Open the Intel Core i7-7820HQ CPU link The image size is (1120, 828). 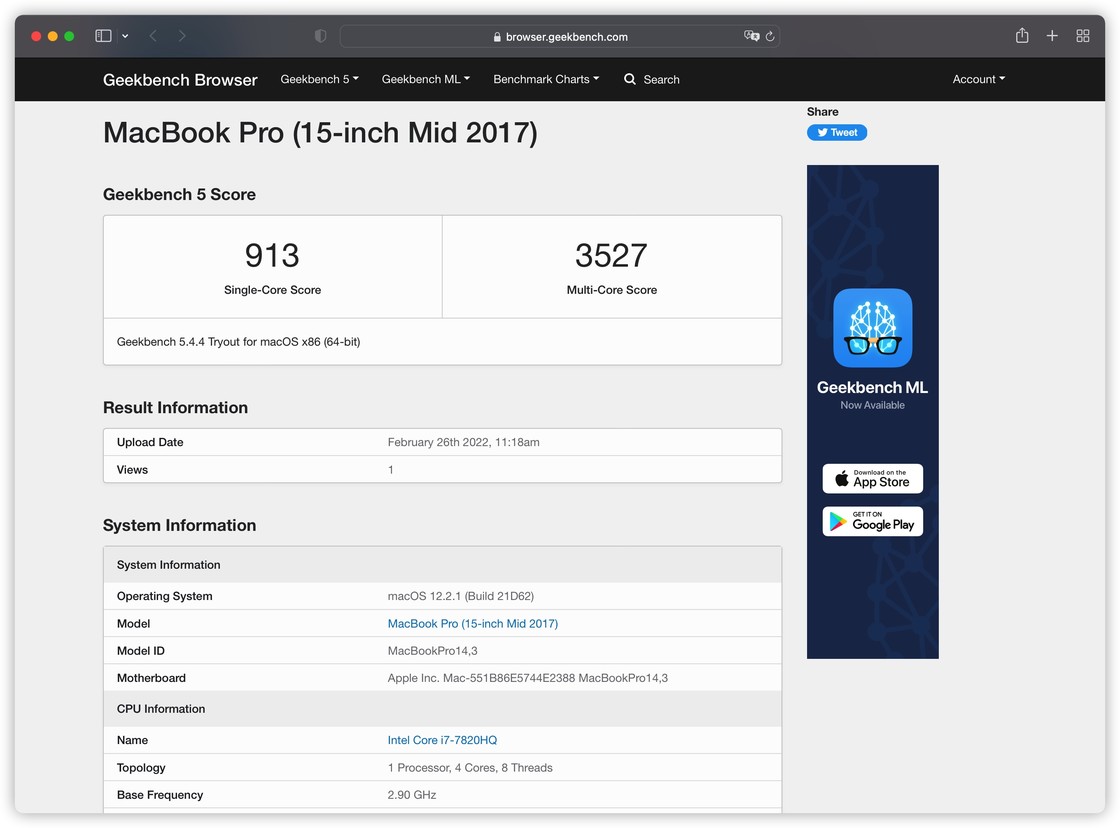[x=442, y=740]
